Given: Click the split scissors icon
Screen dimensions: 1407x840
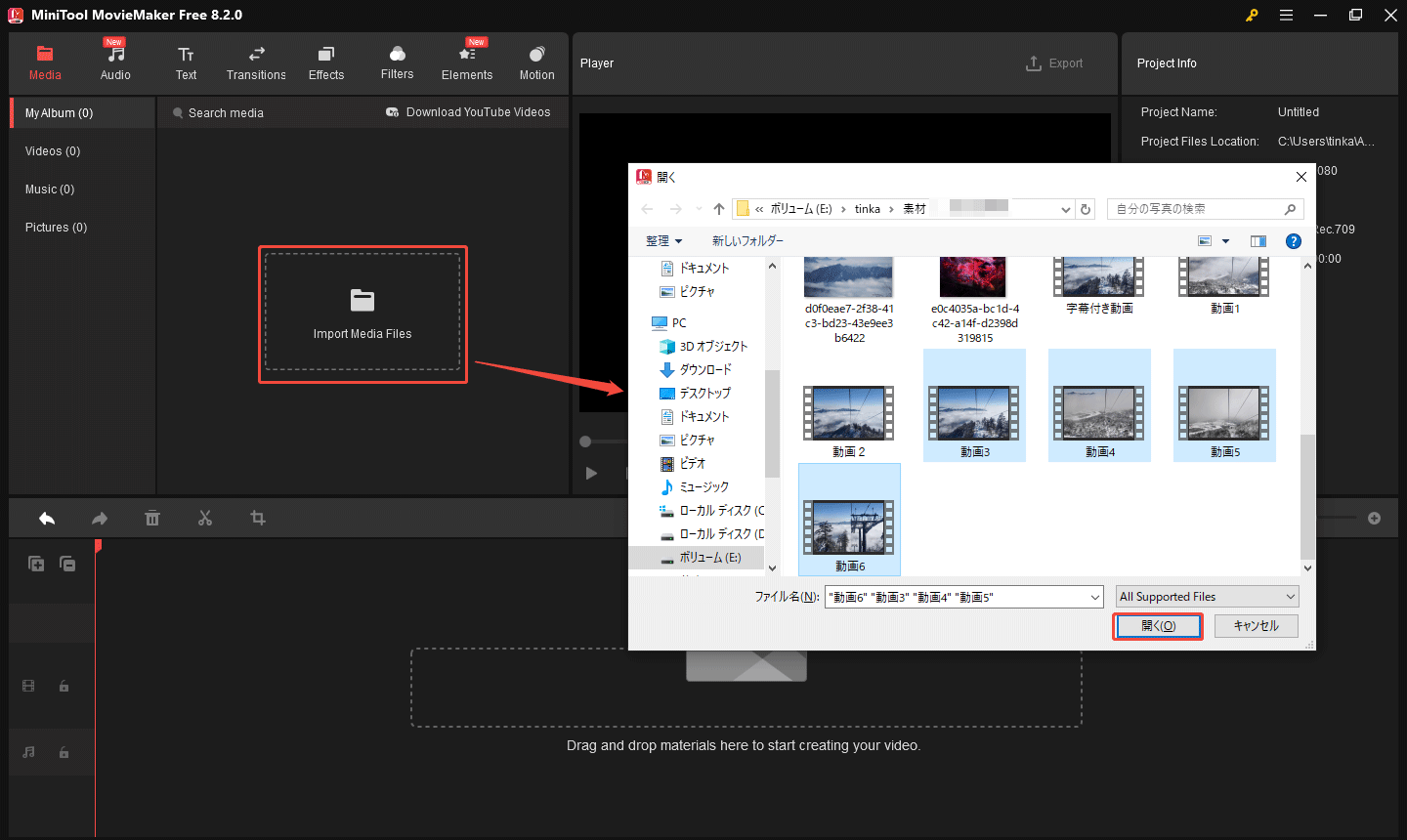Looking at the screenshot, I should 205,519.
